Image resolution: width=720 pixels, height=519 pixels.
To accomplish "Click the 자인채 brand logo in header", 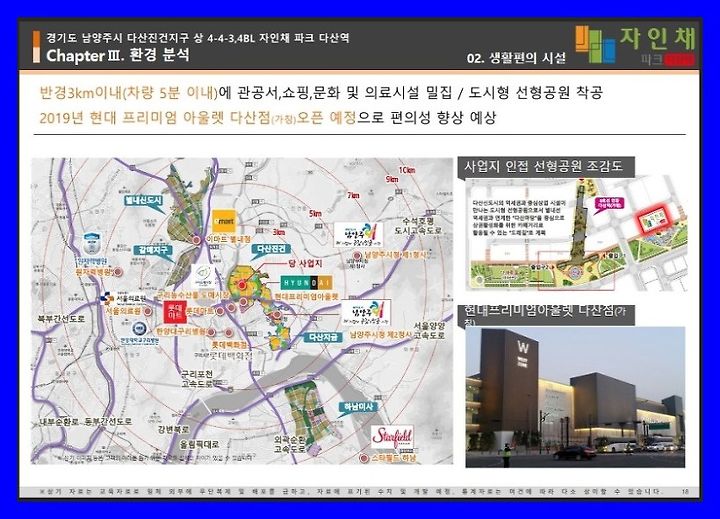I will (x=636, y=45).
